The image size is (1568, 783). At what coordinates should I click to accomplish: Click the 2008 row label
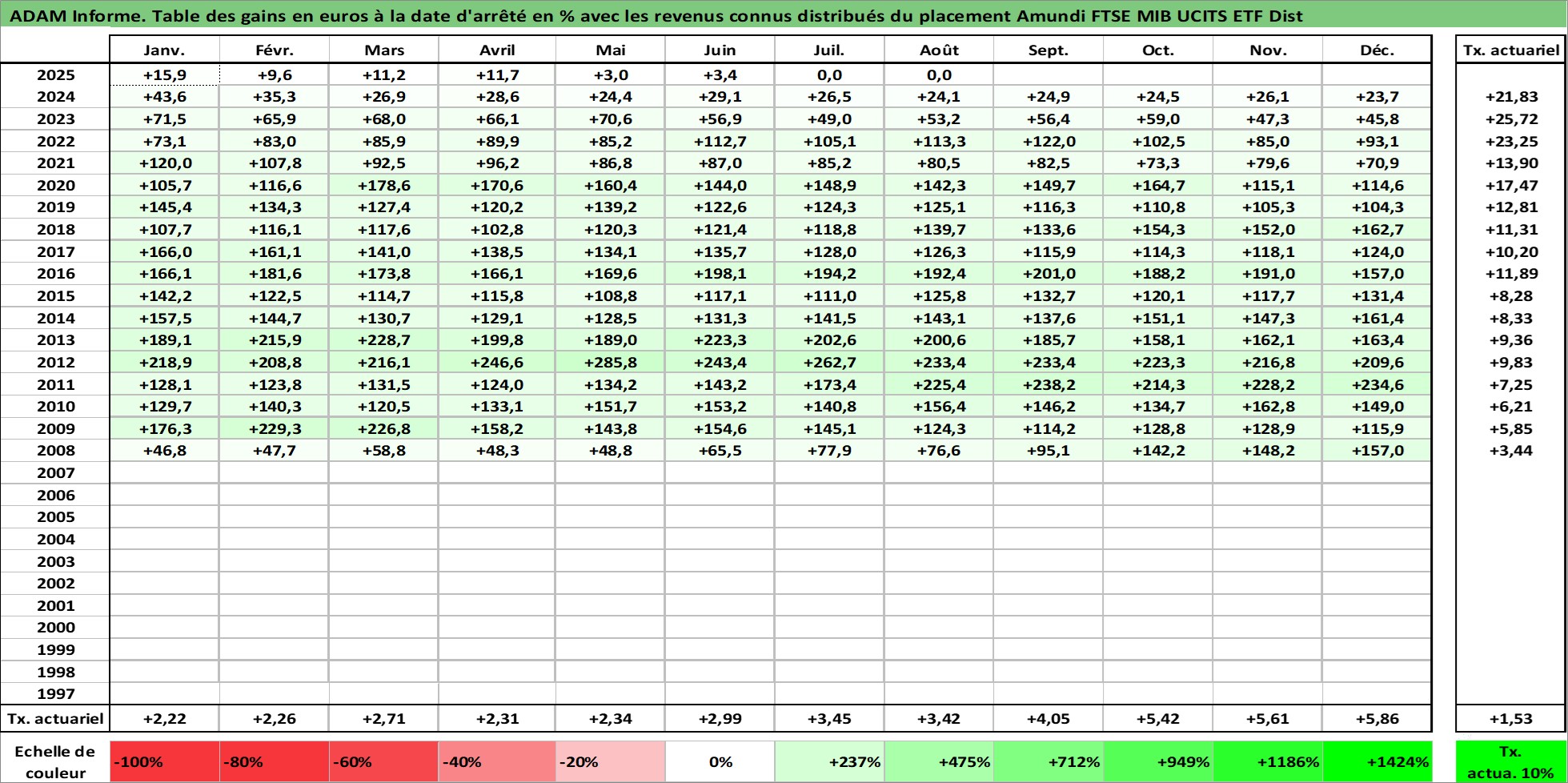[55, 450]
